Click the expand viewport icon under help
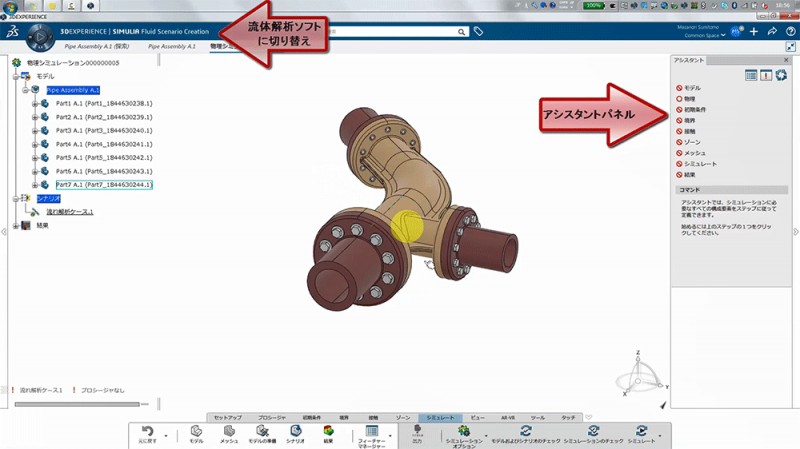Screen dimensions: 800x449 pos(790,47)
